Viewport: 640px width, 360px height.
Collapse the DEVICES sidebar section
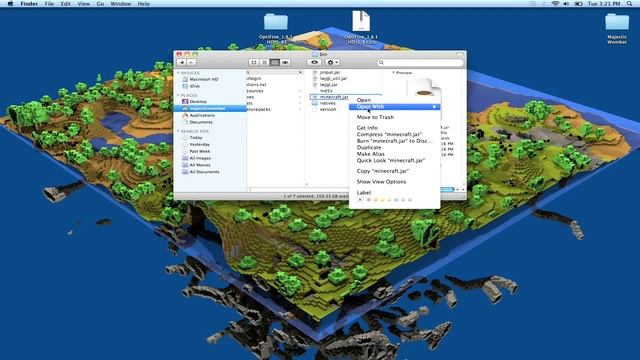[x=178, y=73]
